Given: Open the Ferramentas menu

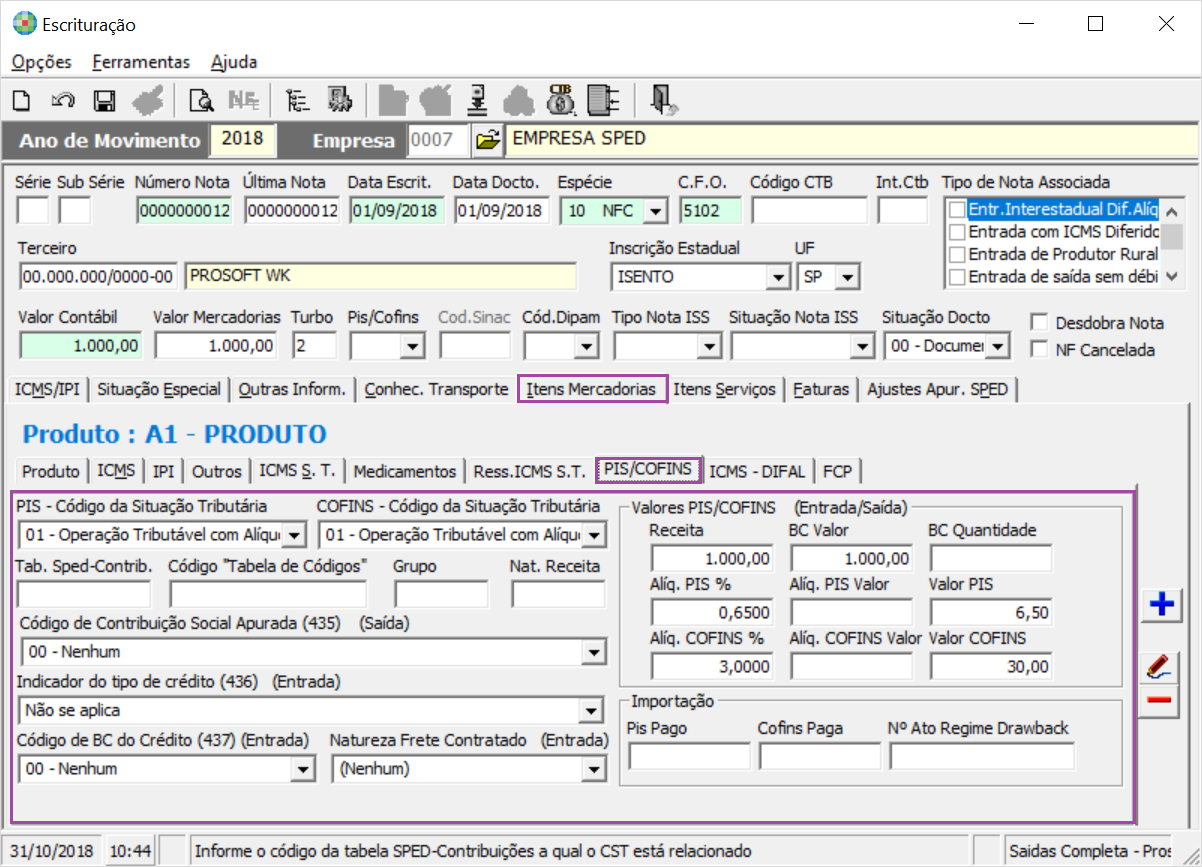Looking at the screenshot, I should pos(141,62).
